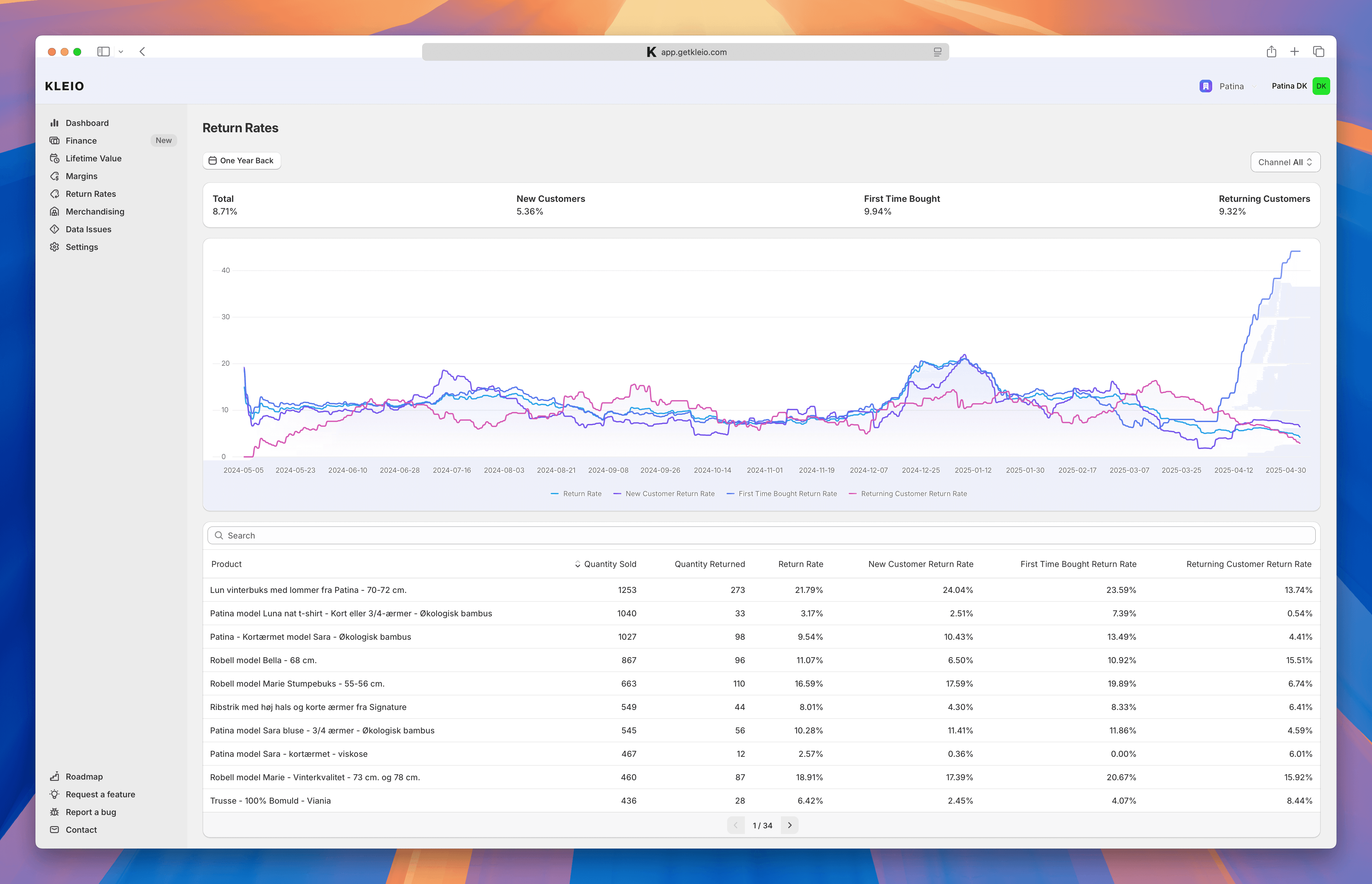
Task: Go to next table page
Action: click(x=789, y=825)
